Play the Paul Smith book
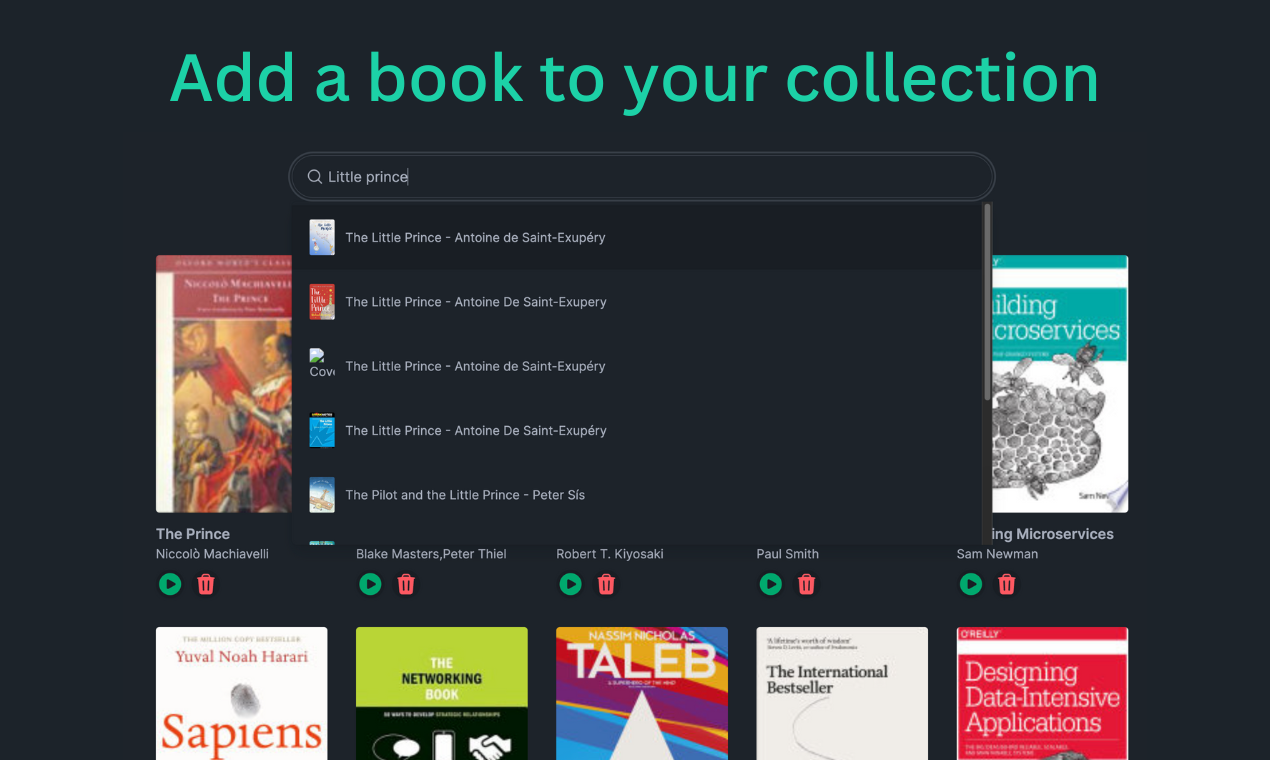 pyautogui.click(x=770, y=584)
